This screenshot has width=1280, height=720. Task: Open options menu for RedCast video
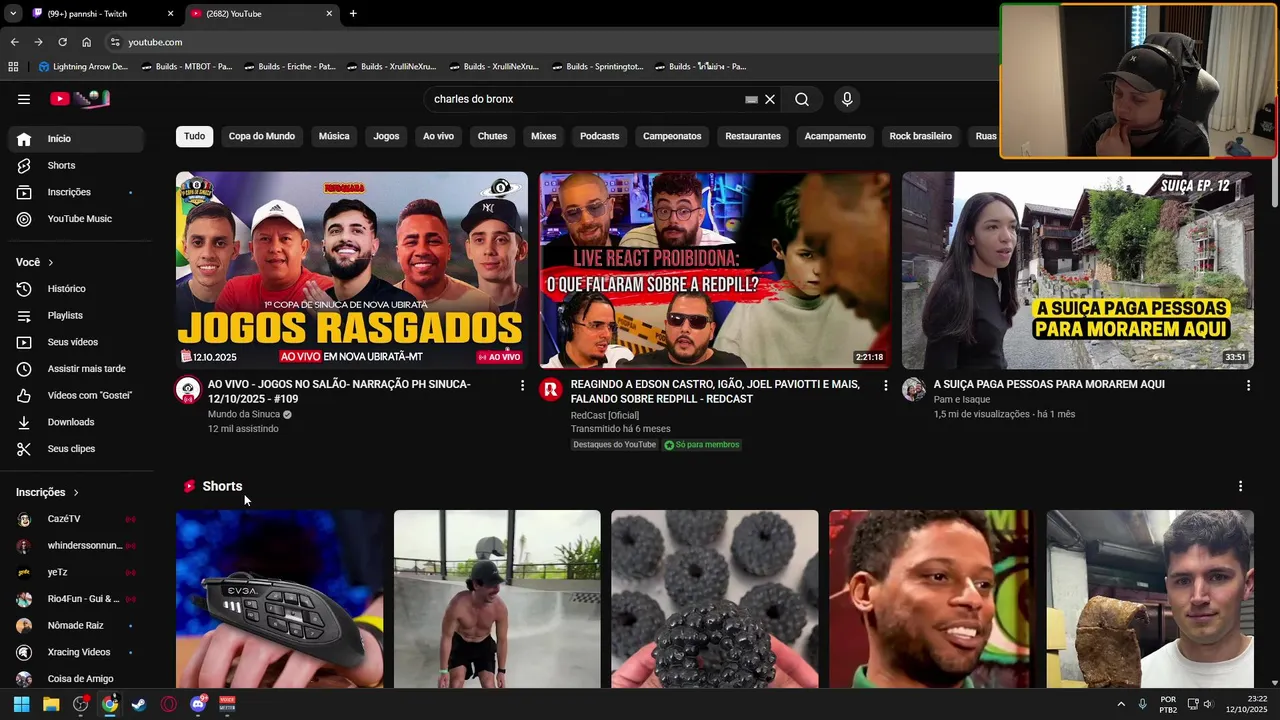[x=885, y=385]
